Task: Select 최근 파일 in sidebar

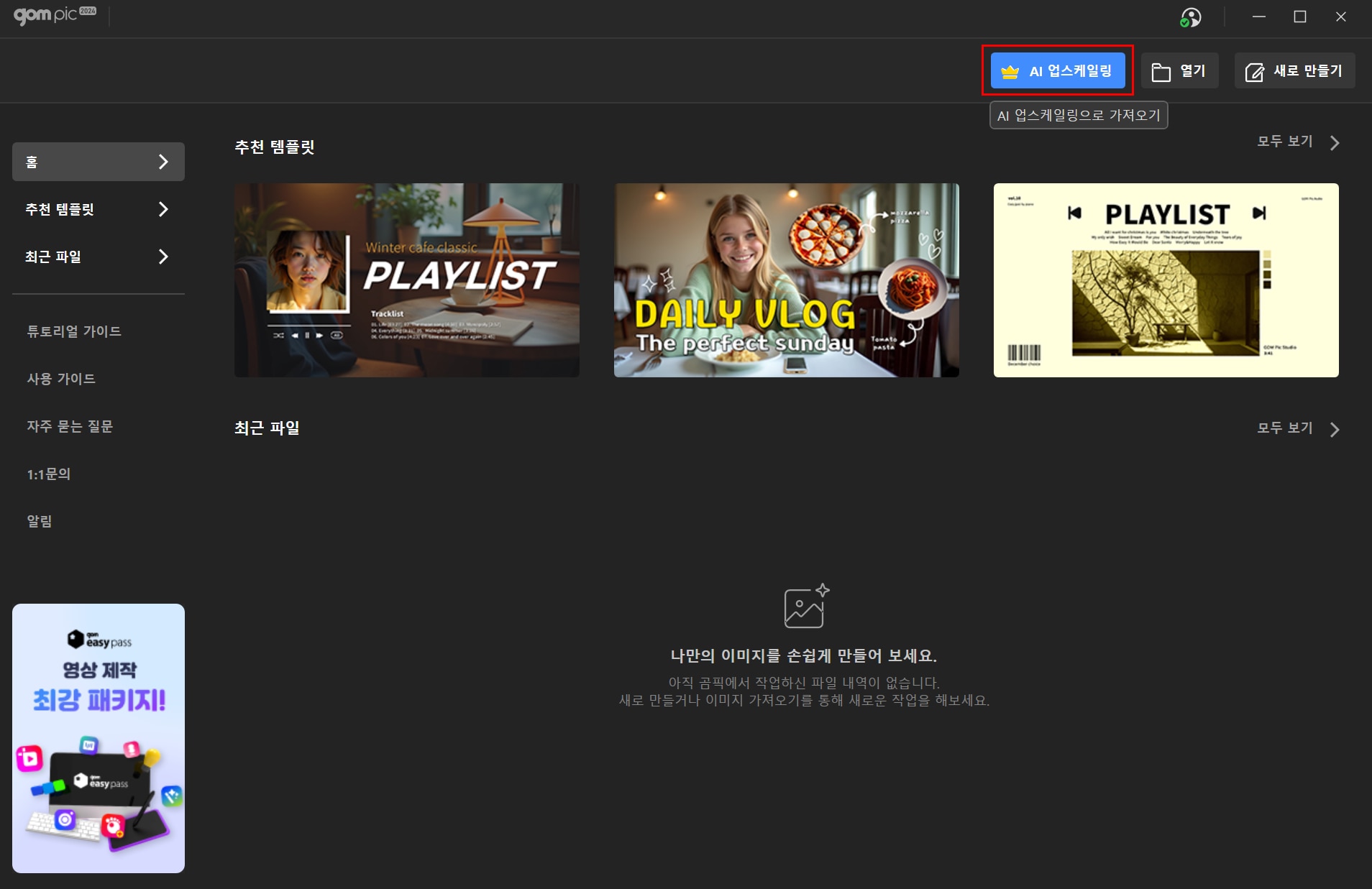Action: 99,257
